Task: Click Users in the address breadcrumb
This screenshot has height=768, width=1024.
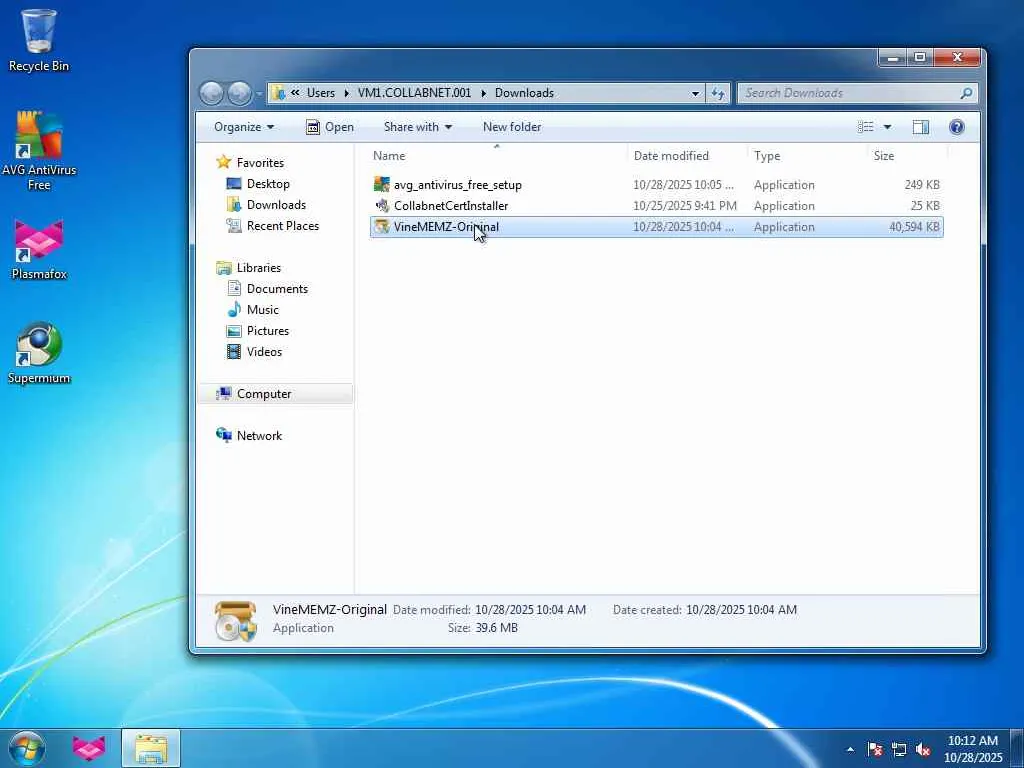Action: tap(321, 93)
